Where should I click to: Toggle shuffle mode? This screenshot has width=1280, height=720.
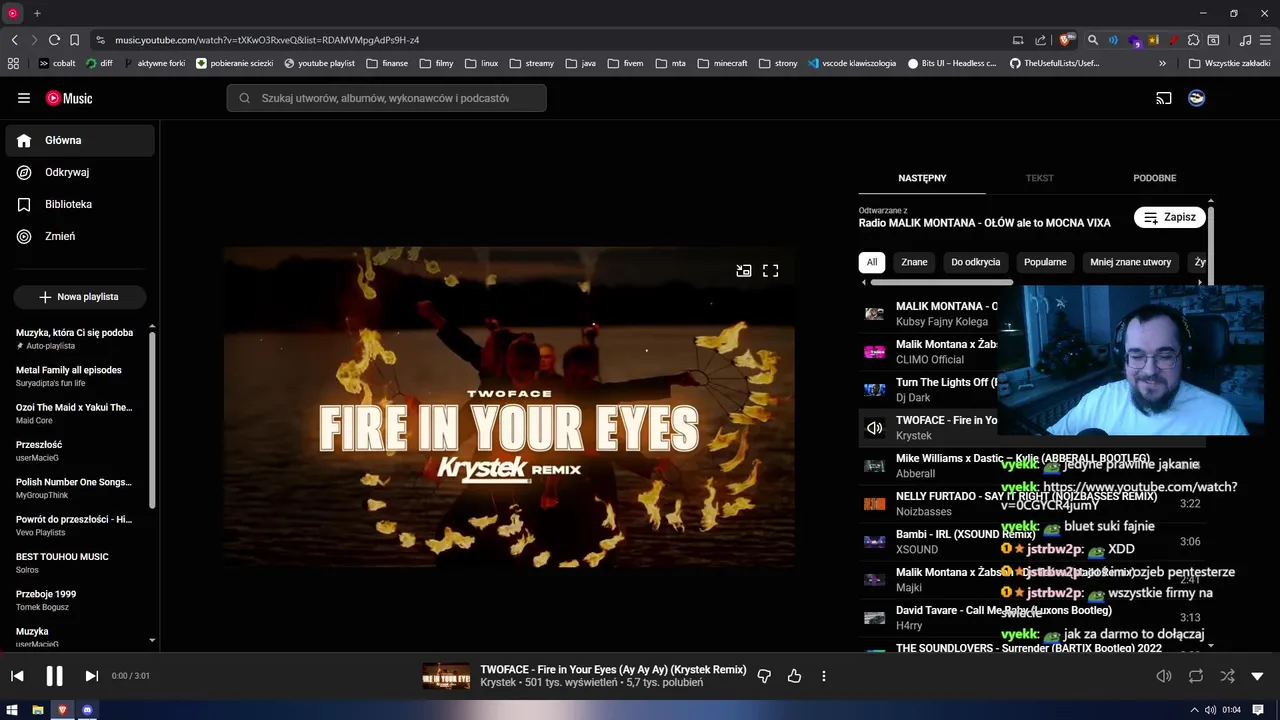[1227, 676]
